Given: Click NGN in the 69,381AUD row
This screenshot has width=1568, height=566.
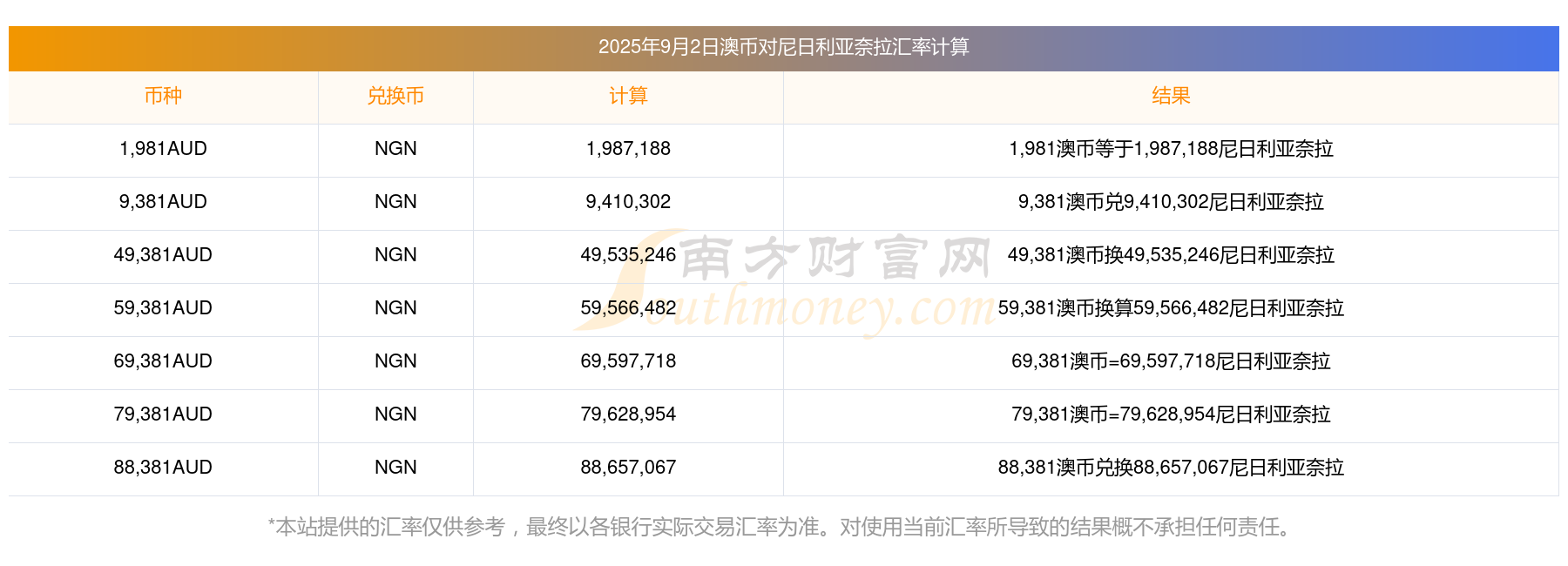Looking at the screenshot, I should click(395, 361).
